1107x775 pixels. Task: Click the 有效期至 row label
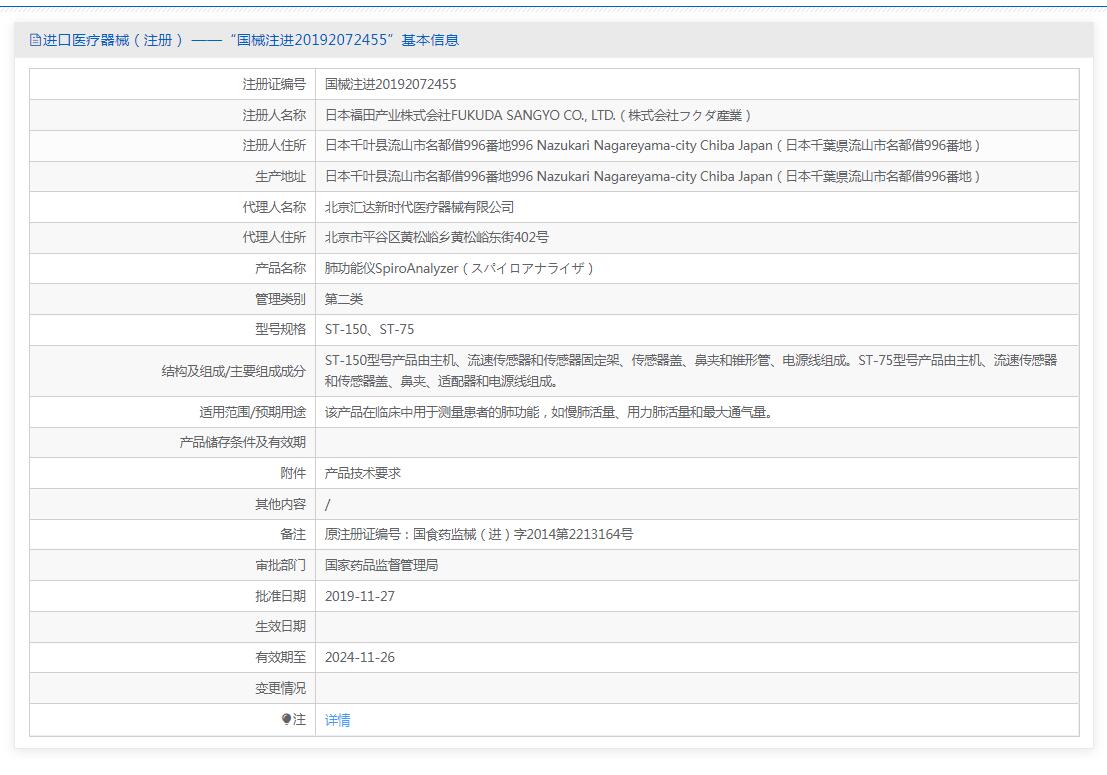280,657
